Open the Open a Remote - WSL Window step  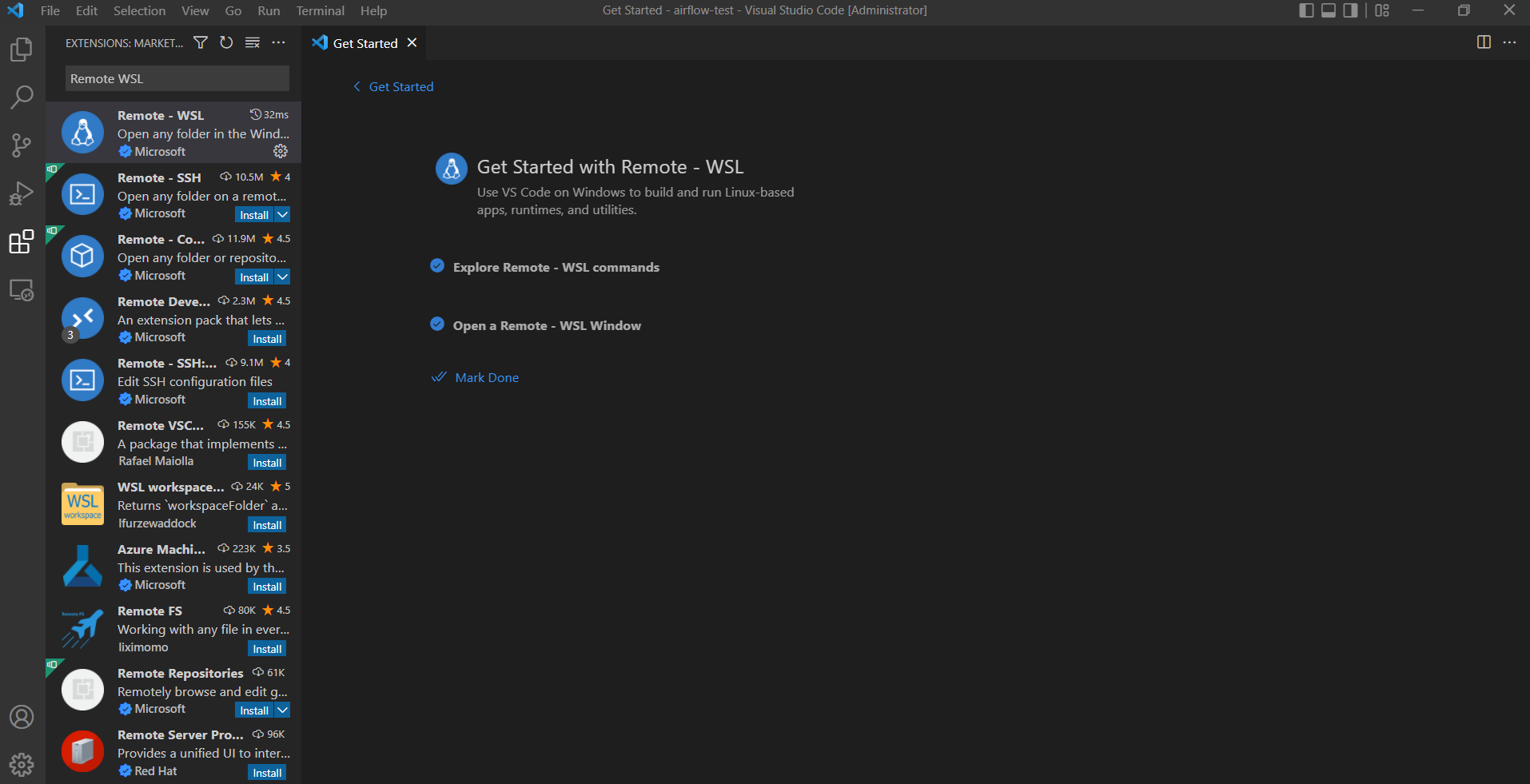pos(547,325)
